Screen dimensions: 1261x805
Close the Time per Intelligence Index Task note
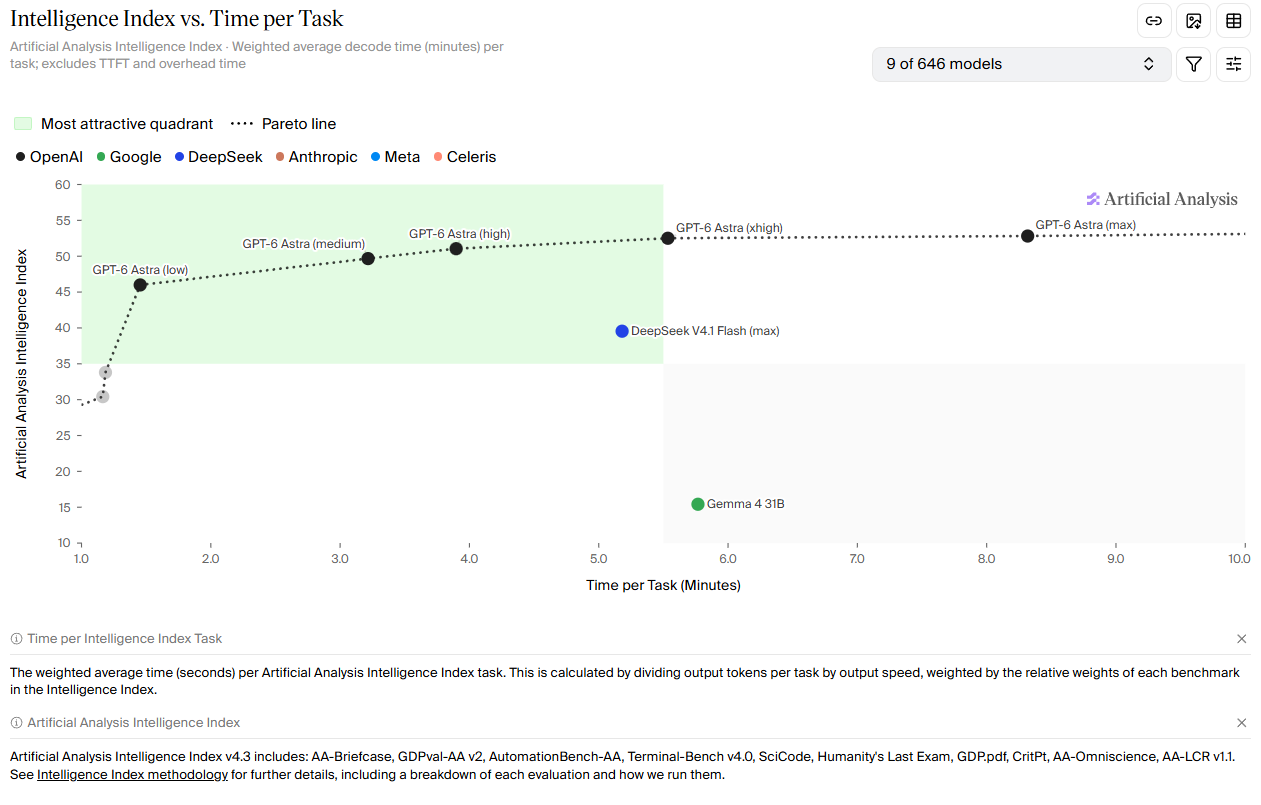click(x=1242, y=639)
